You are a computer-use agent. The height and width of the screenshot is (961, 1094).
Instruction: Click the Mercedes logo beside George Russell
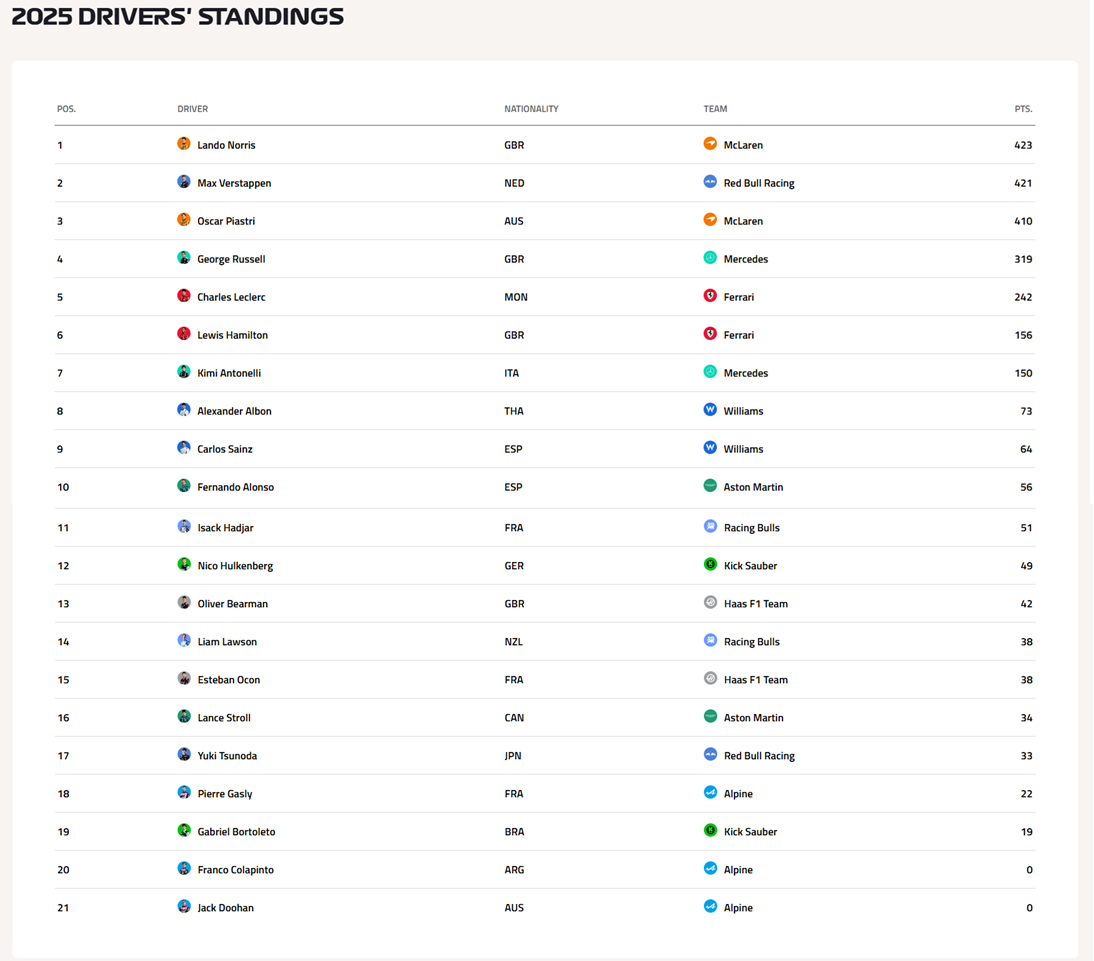(710, 258)
